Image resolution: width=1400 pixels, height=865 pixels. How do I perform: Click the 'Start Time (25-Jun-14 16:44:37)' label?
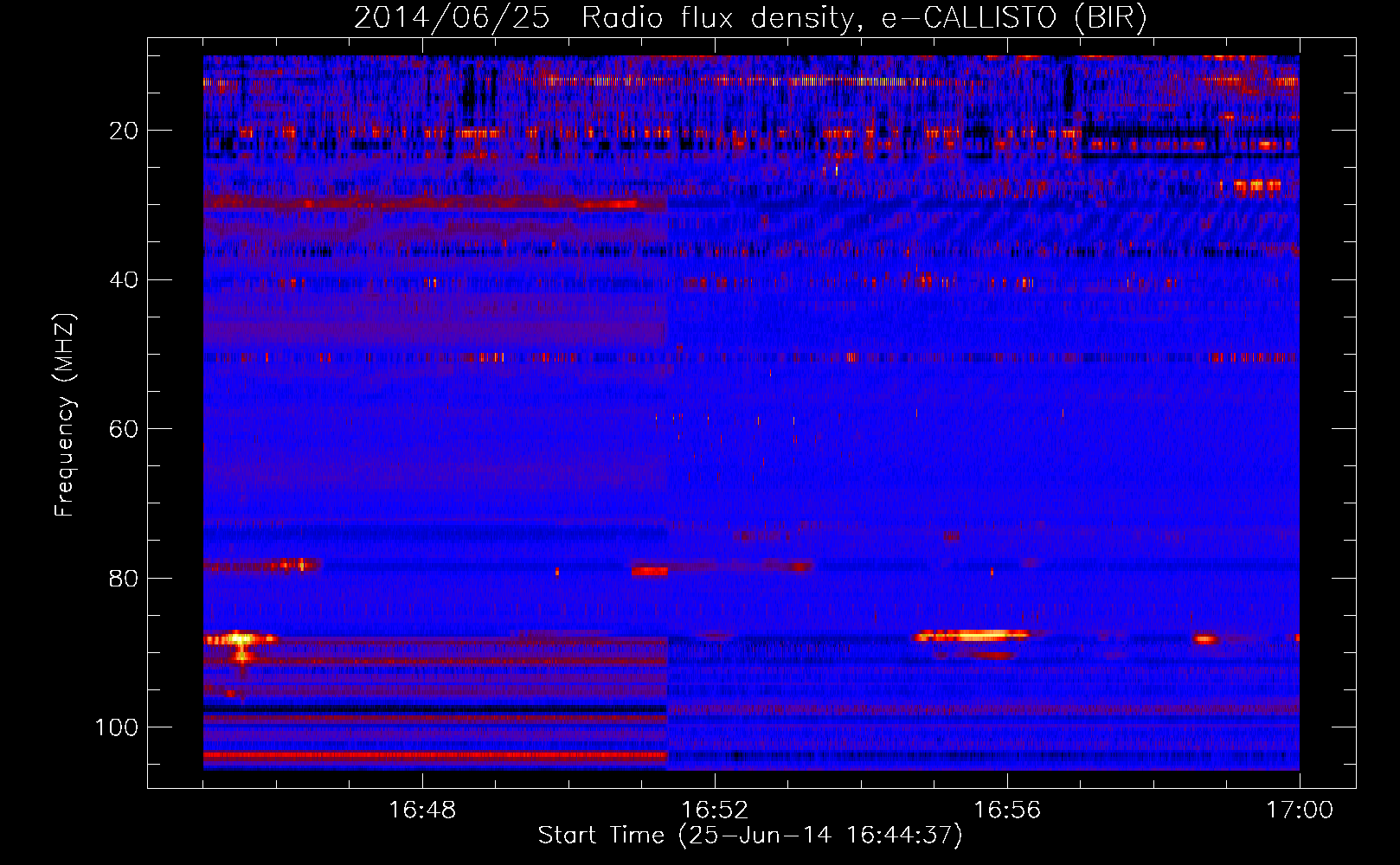(x=750, y=836)
